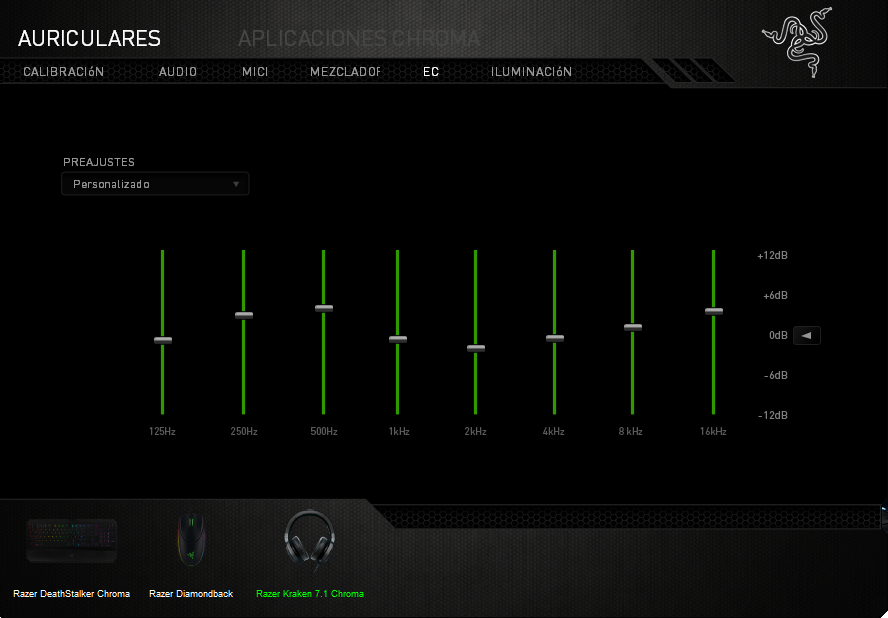Click the +6dB scale label
Image resolution: width=888 pixels, height=618 pixels.
[x=775, y=295]
